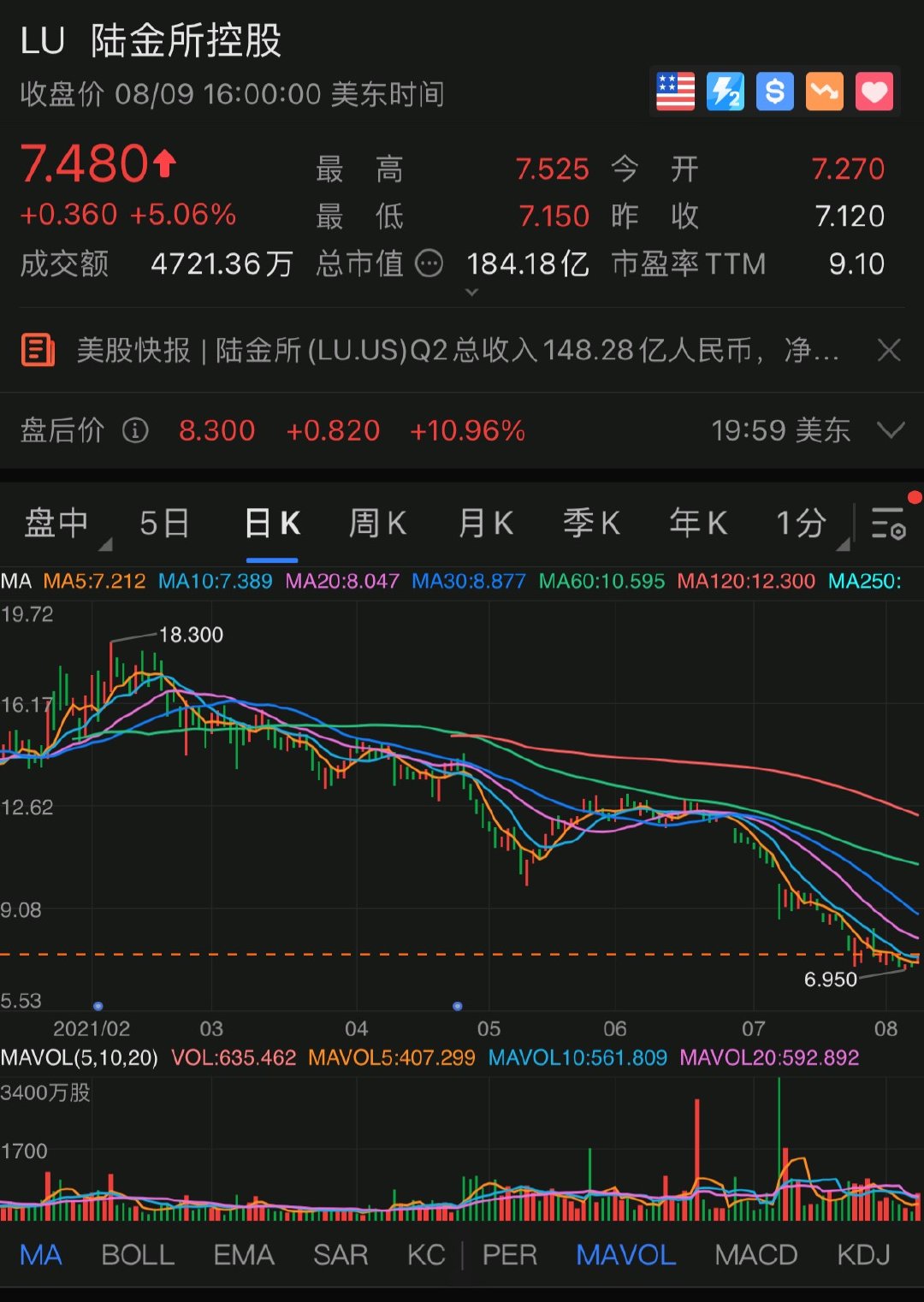Tap the MA120:12.300 legend value
The image size is (924, 1302).
(x=746, y=582)
